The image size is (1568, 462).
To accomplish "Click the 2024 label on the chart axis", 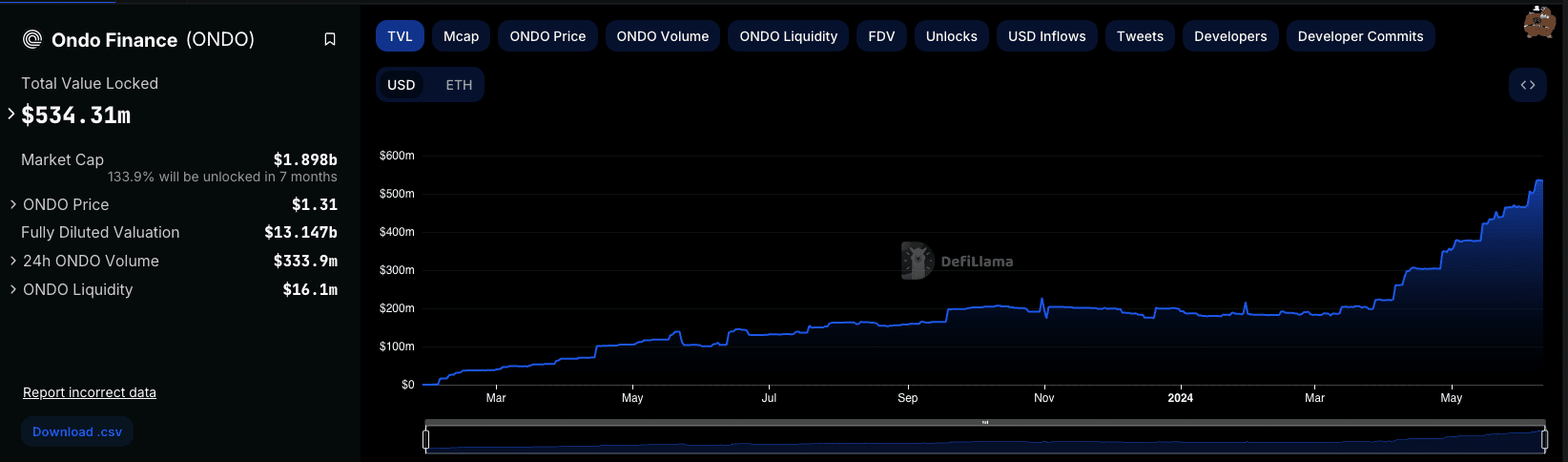I will point(1180,398).
